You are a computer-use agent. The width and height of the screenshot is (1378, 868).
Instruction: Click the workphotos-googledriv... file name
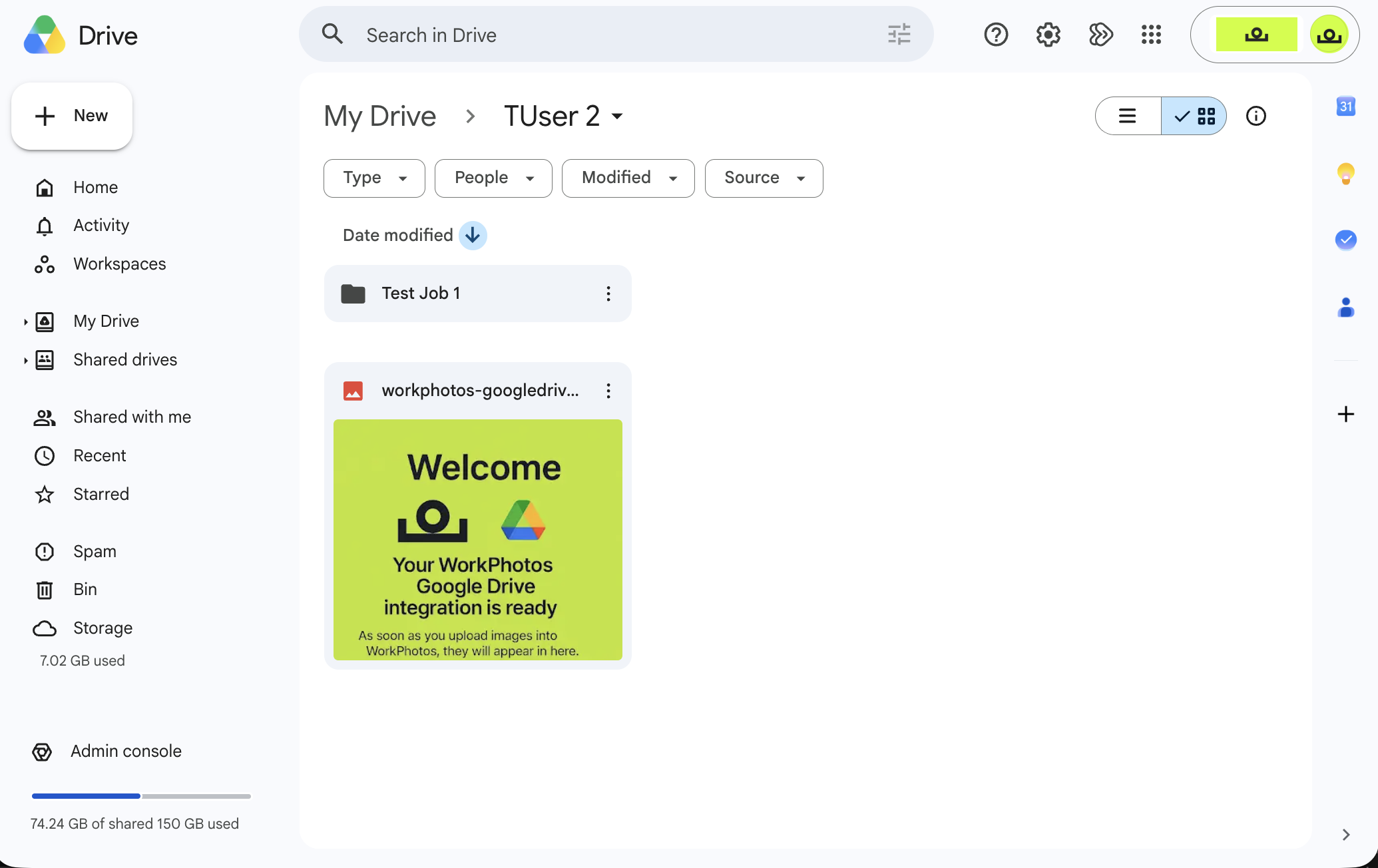[x=480, y=391]
